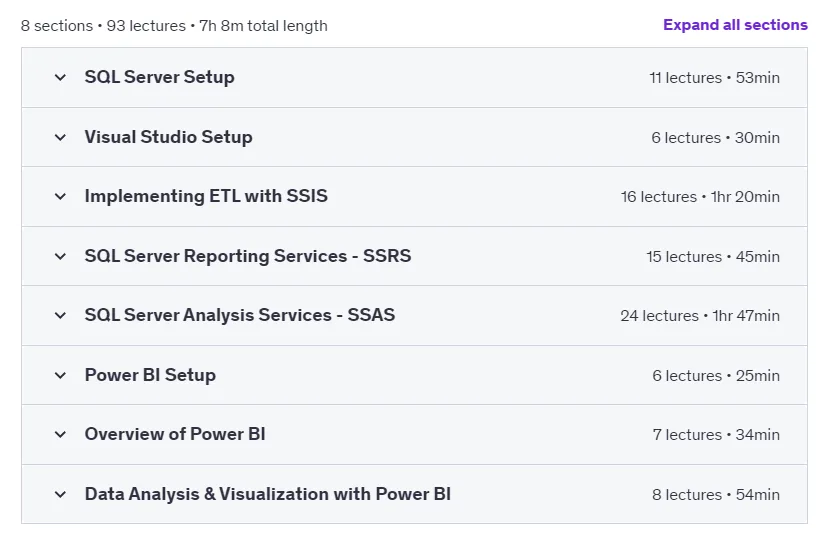The width and height of the screenshot is (835, 535).
Task: Select the Visual Studio Setup heading
Action: pos(168,137)
